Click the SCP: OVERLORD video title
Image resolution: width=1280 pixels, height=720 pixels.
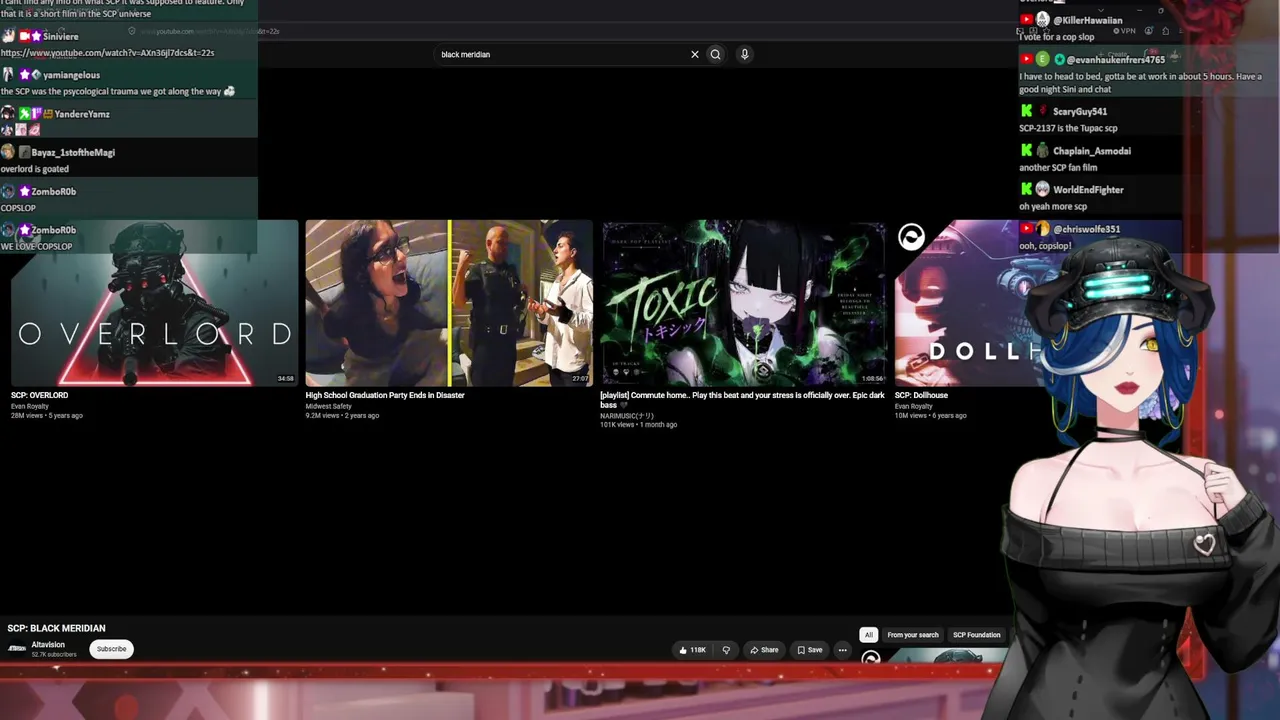click(x=40, y=395)
